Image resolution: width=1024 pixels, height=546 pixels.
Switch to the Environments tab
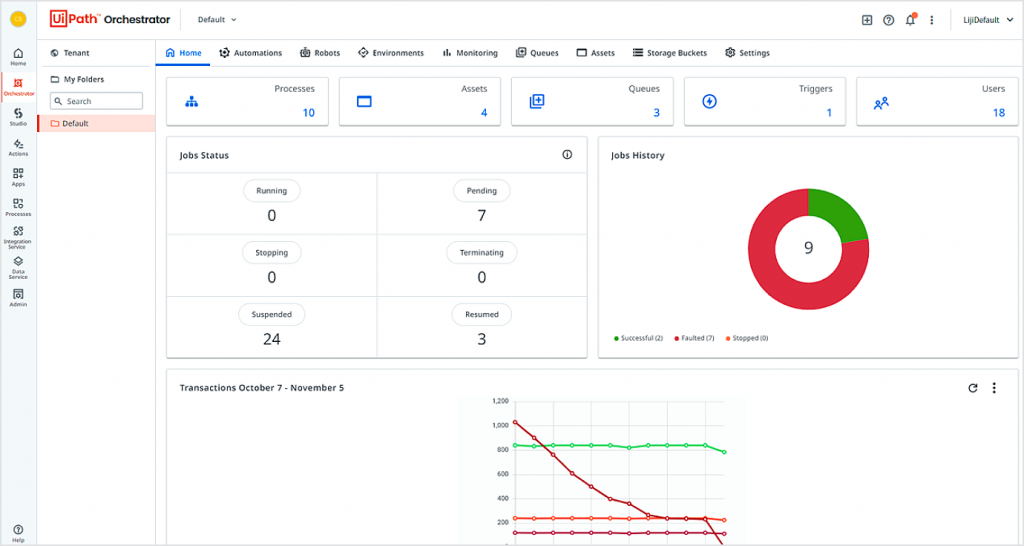[x=391, y=53]
